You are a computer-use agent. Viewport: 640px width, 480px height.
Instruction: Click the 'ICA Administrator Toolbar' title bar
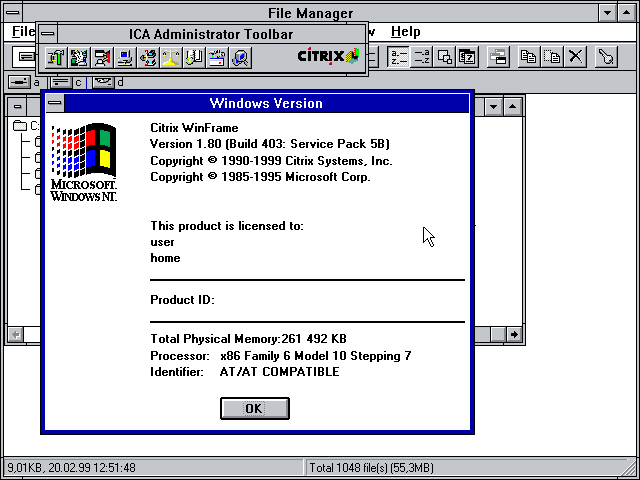click(211, 34)
